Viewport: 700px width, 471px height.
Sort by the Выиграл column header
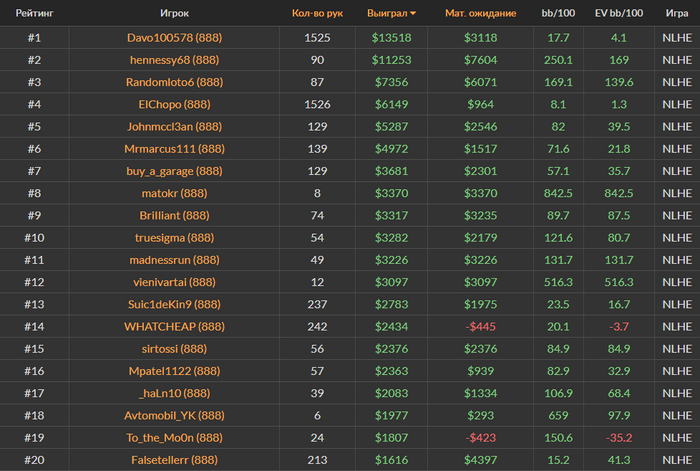[387, 13]
